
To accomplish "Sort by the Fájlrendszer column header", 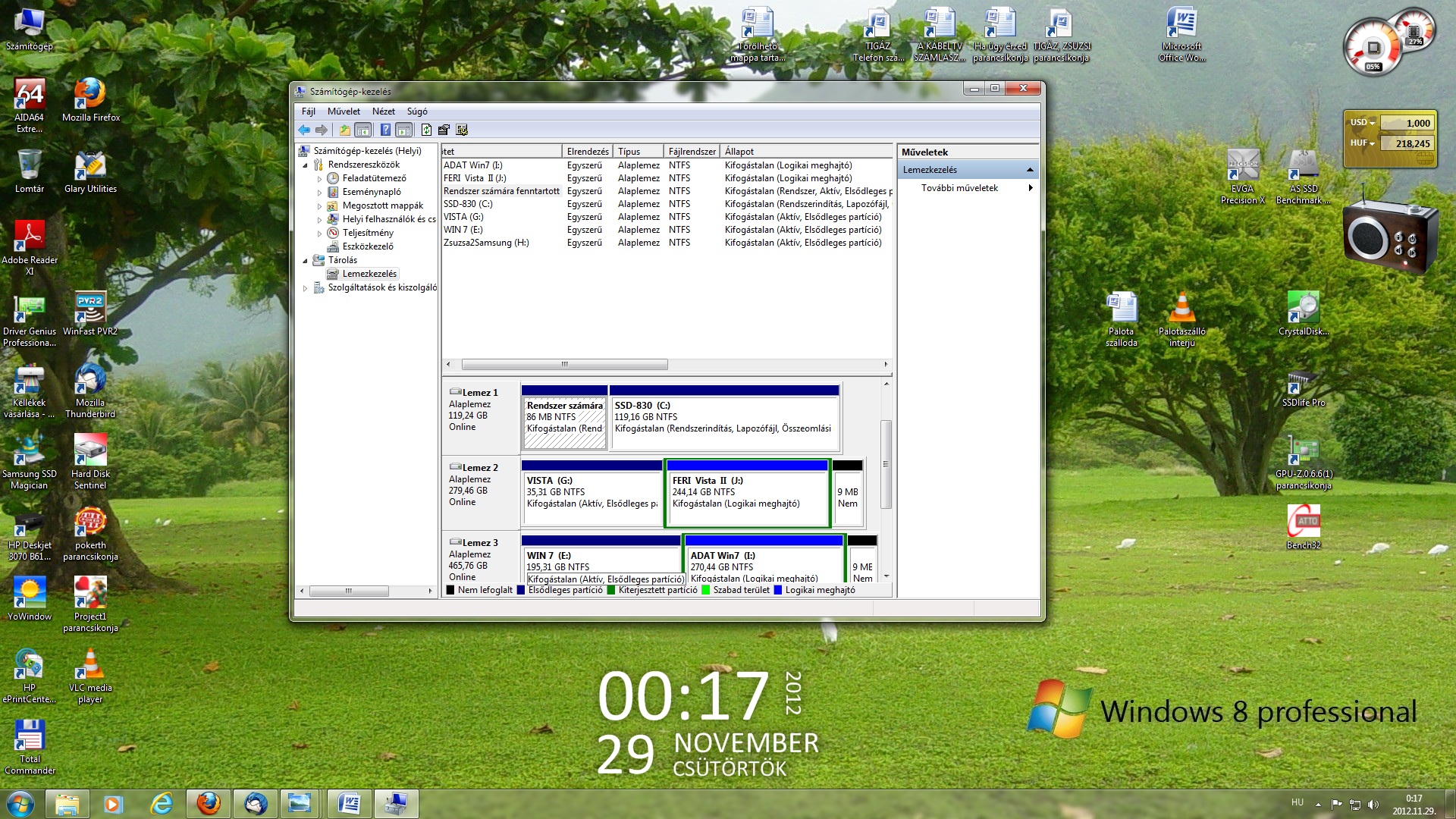I will click(692, 152).
